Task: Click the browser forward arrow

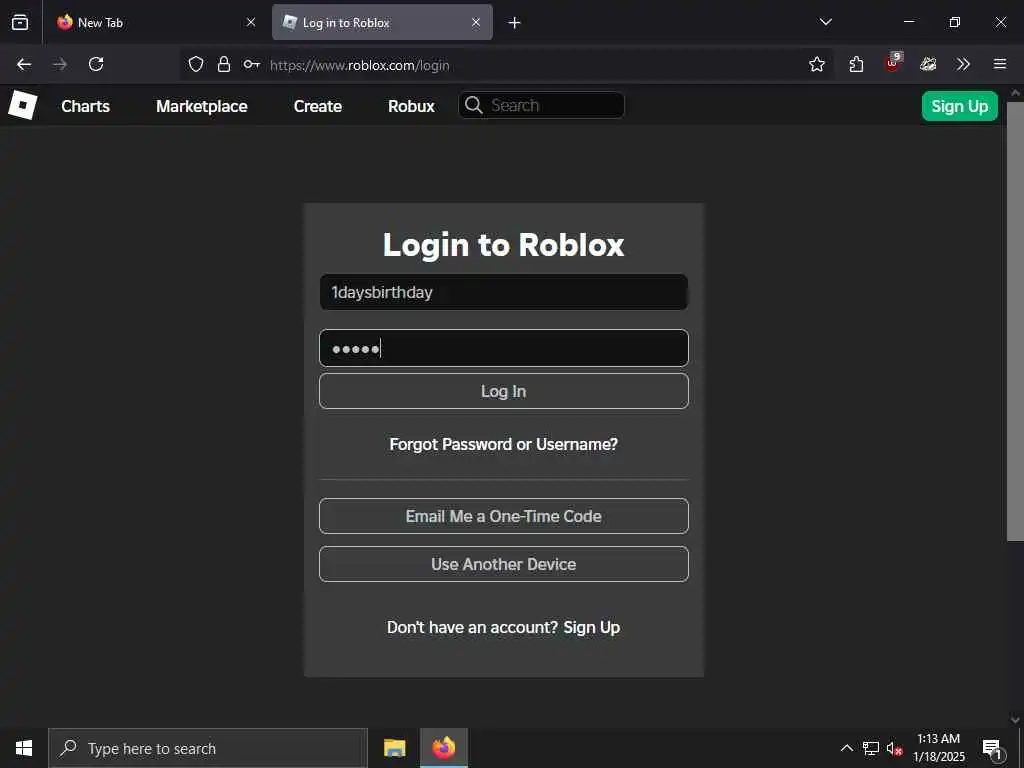Action: (60, 64)
